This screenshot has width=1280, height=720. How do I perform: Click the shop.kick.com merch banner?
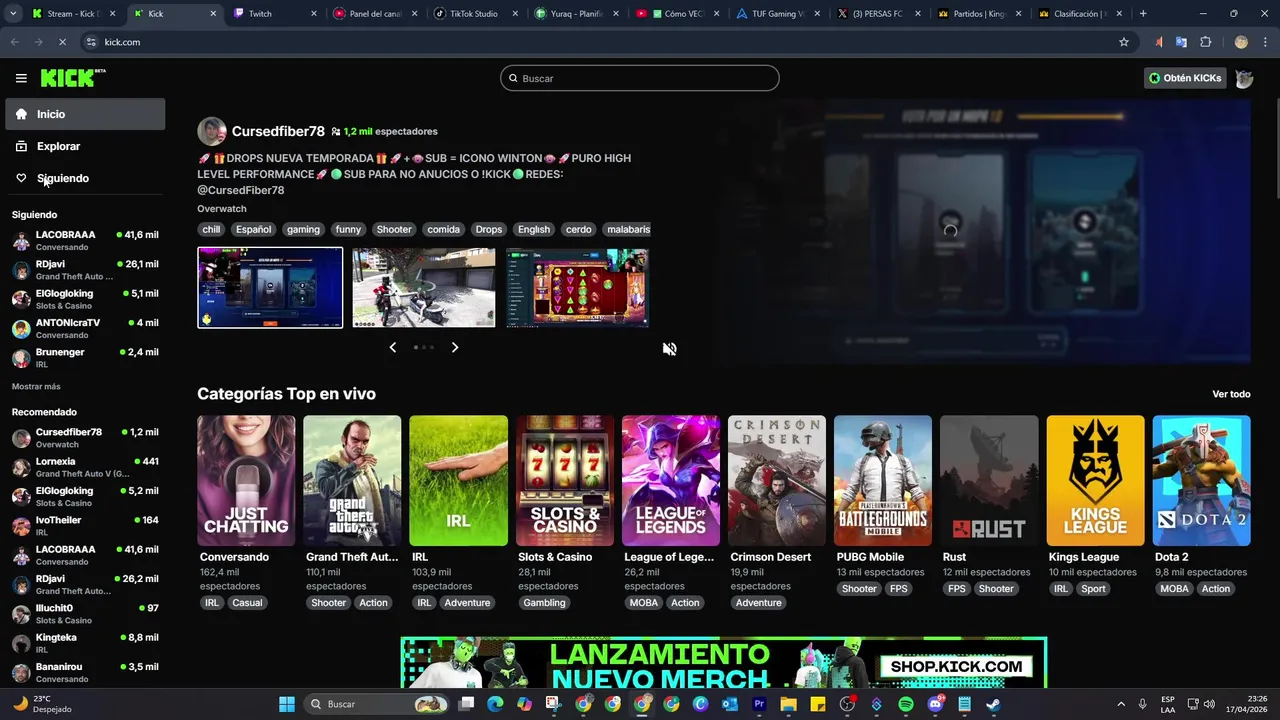724,662
